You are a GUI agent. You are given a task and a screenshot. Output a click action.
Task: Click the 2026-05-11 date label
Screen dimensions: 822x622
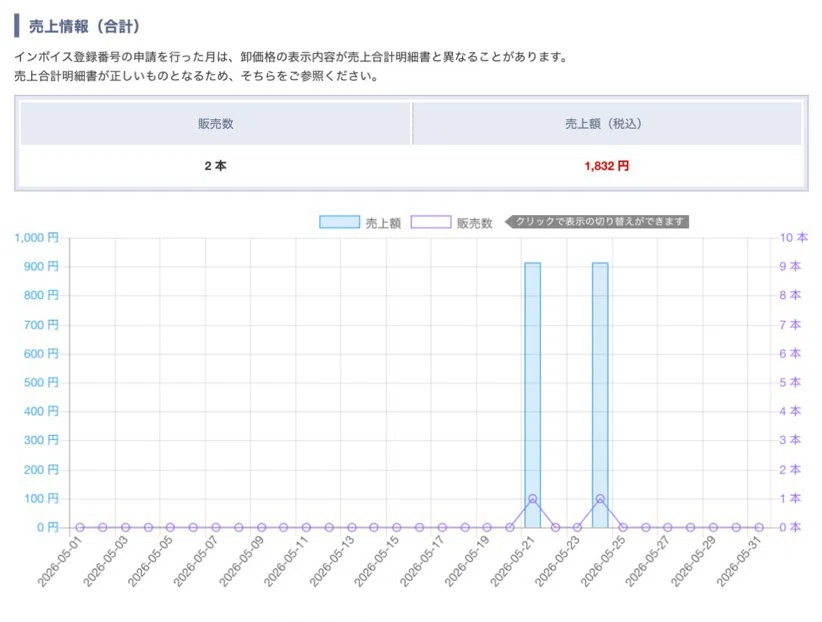[286, 561]
